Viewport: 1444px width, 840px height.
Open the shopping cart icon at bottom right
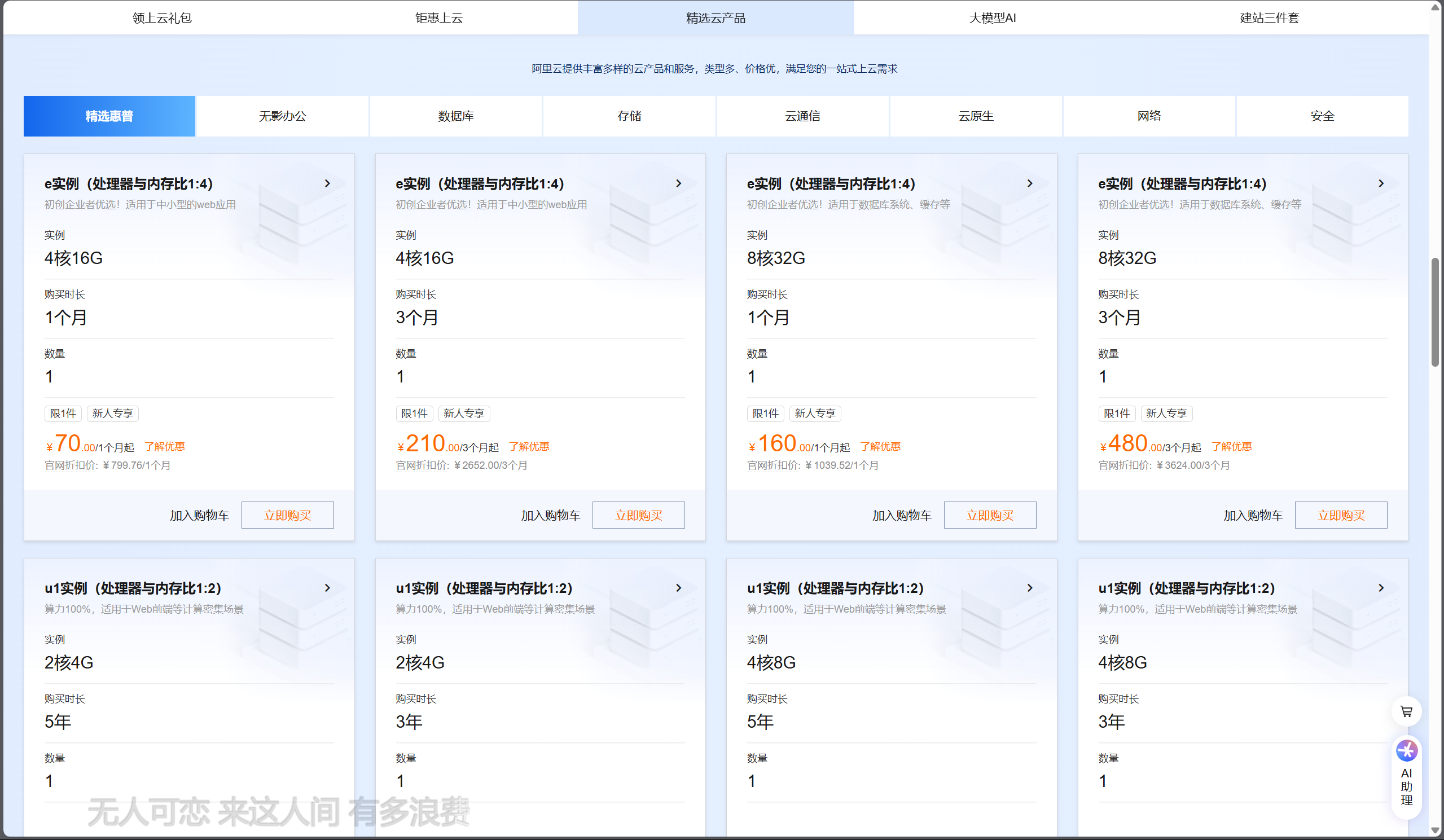(x=1406, y=711)
